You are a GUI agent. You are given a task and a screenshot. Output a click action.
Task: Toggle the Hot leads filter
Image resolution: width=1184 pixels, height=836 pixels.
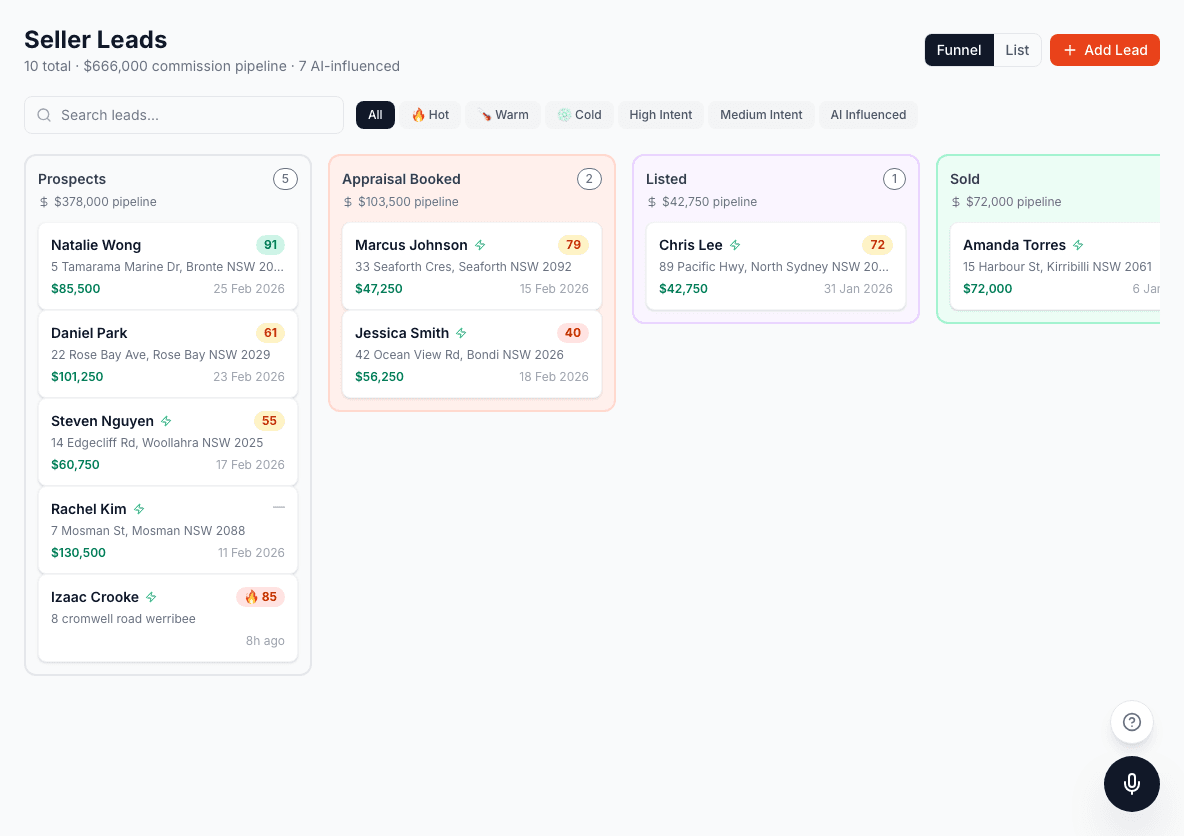pos(431,114)
